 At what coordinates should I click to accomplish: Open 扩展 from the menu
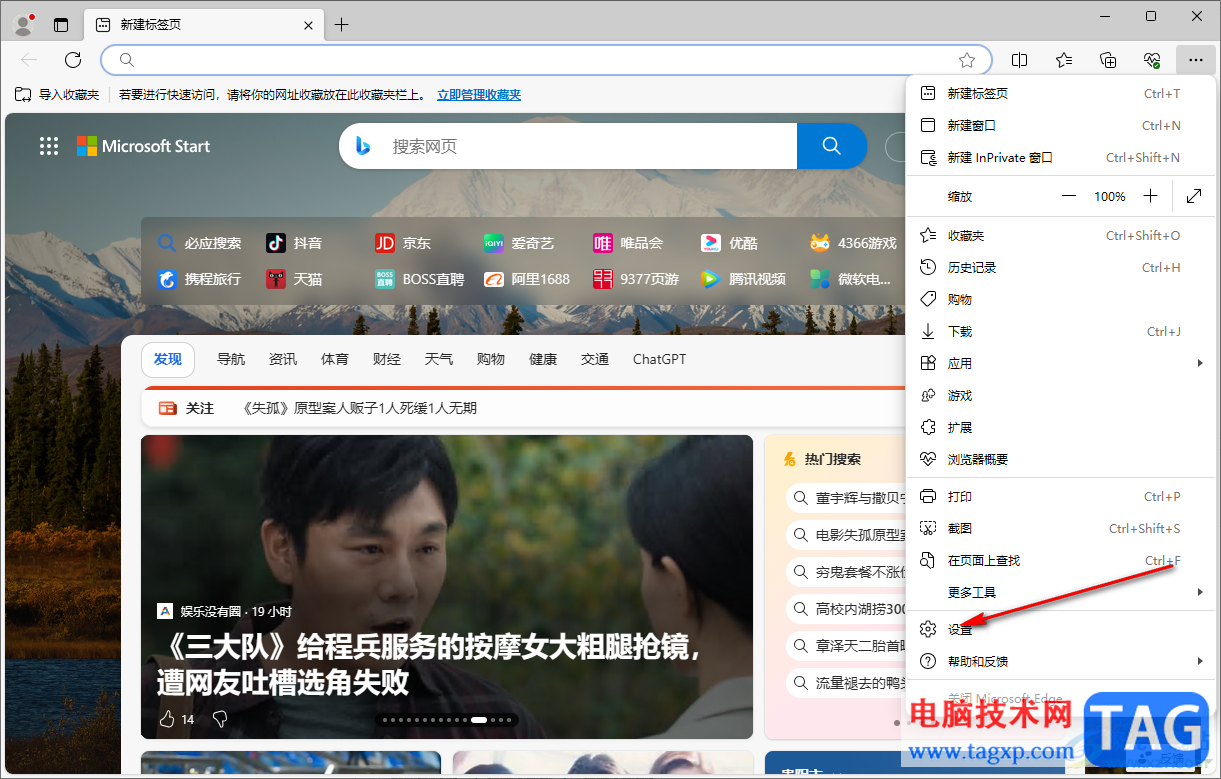[1062, 427]
